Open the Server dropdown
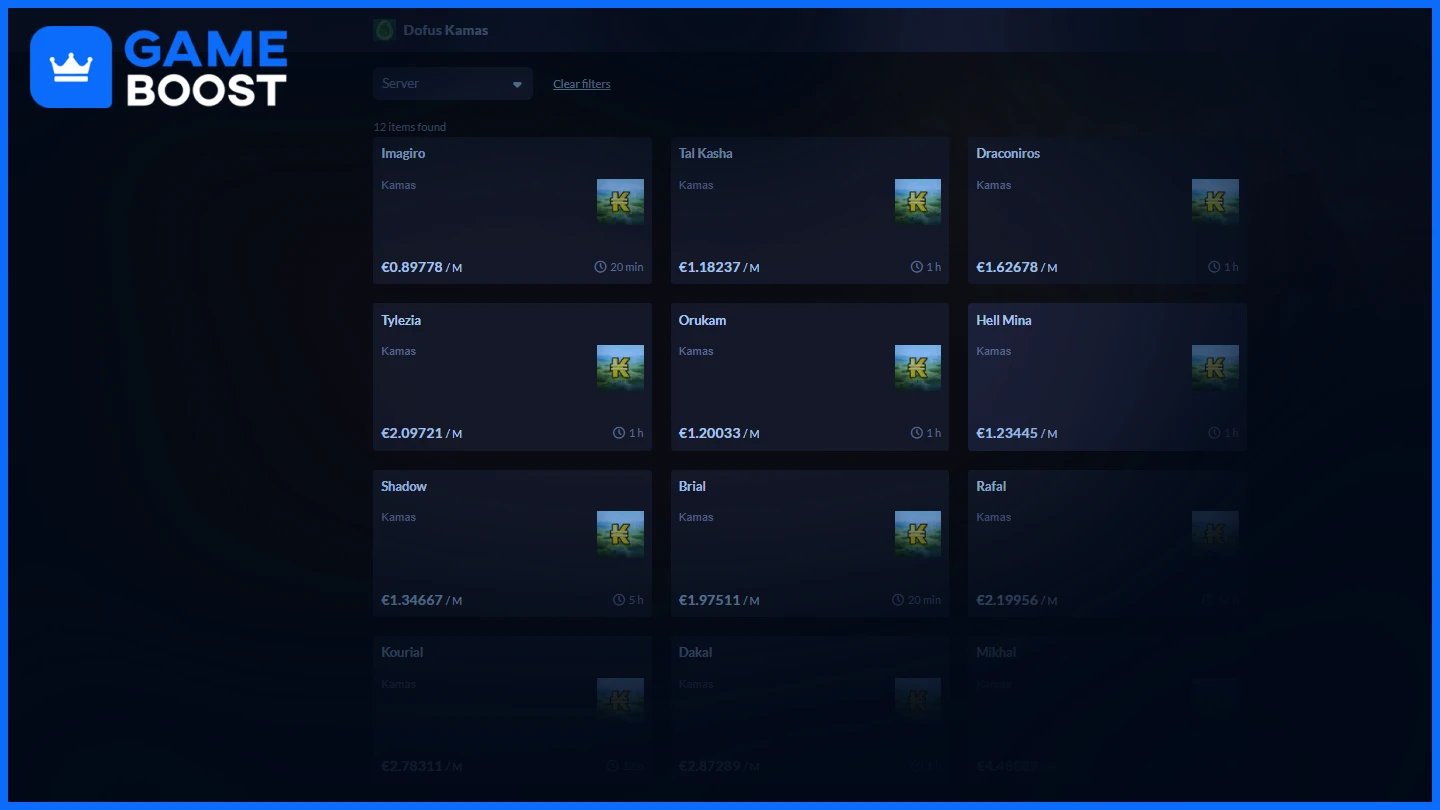This screenshot has height=810, width=1440. tap(453, 84)
